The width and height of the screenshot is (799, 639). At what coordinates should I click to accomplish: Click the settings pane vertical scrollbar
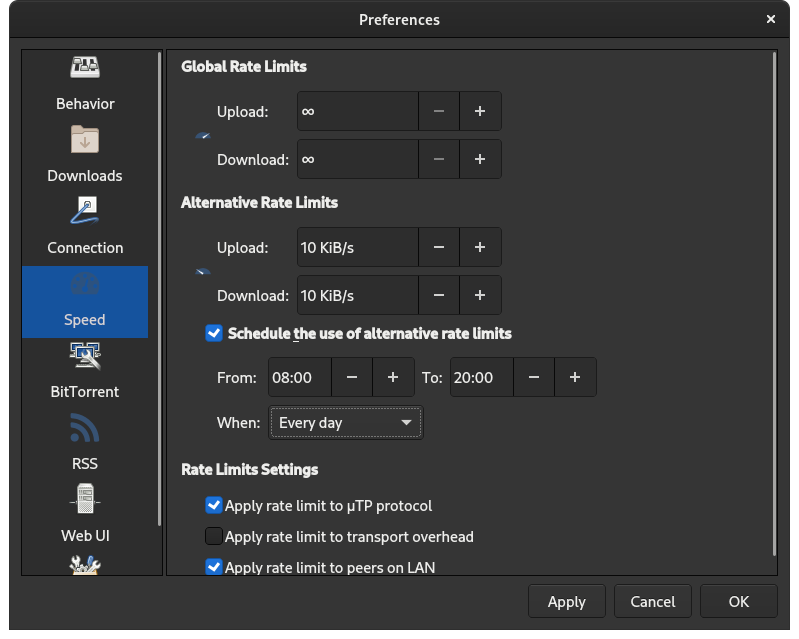pyautogui.click(x=774, y=304)
